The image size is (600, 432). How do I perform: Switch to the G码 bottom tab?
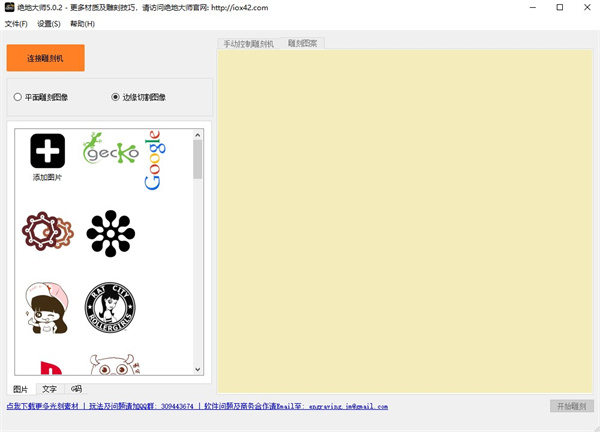tap(76, 389)
